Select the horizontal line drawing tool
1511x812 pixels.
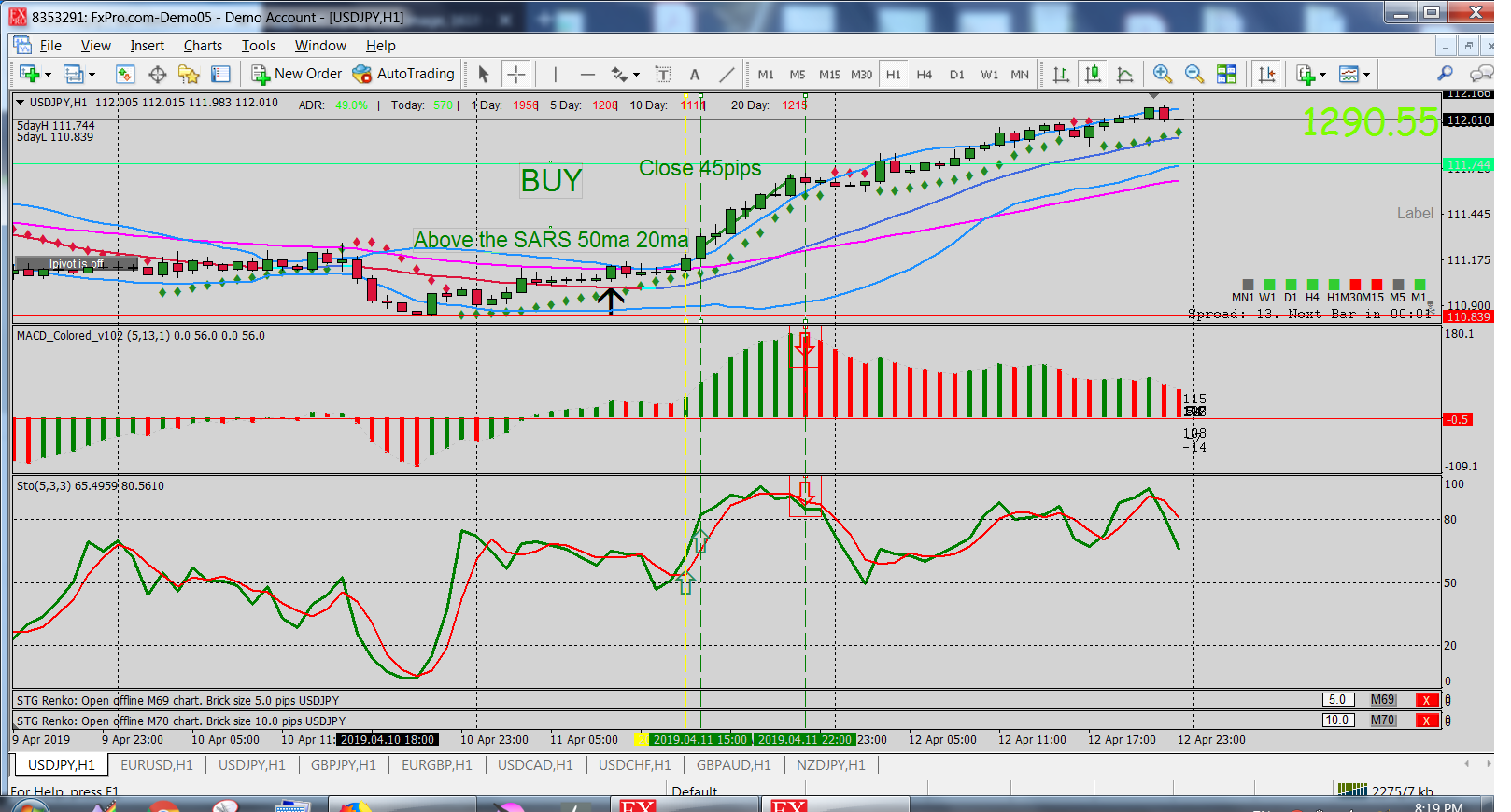[x=587, y=74]
